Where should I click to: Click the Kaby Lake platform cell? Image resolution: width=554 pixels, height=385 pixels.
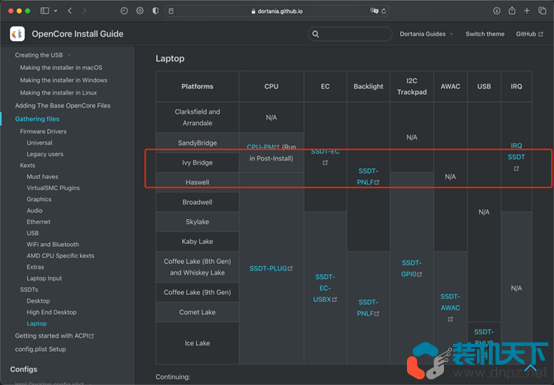click(197, 242)
